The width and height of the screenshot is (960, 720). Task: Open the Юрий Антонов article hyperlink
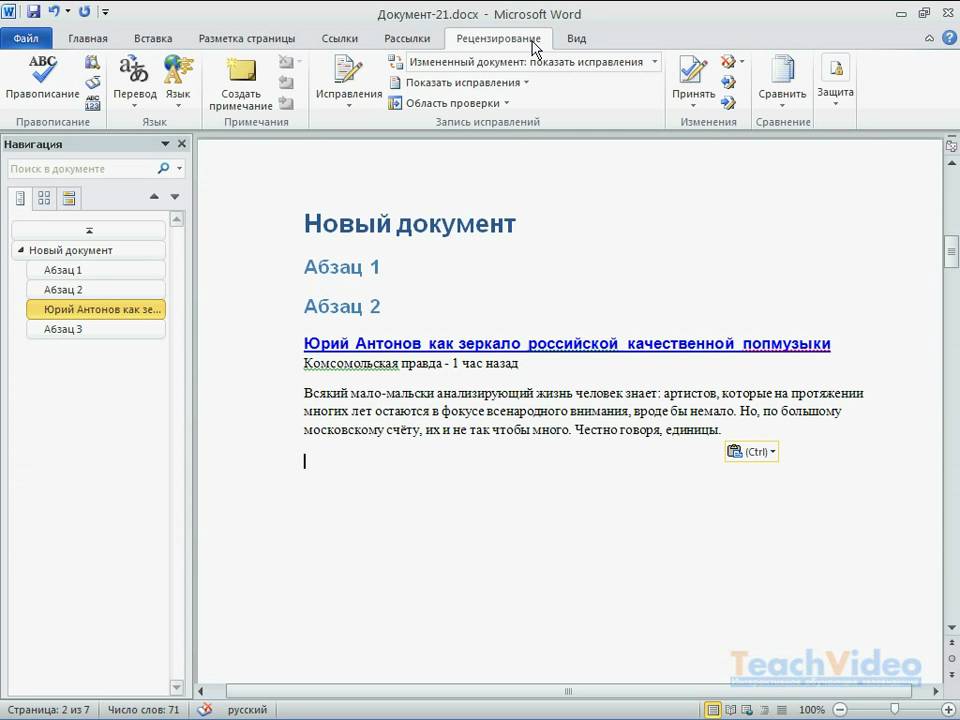[567, 343]
